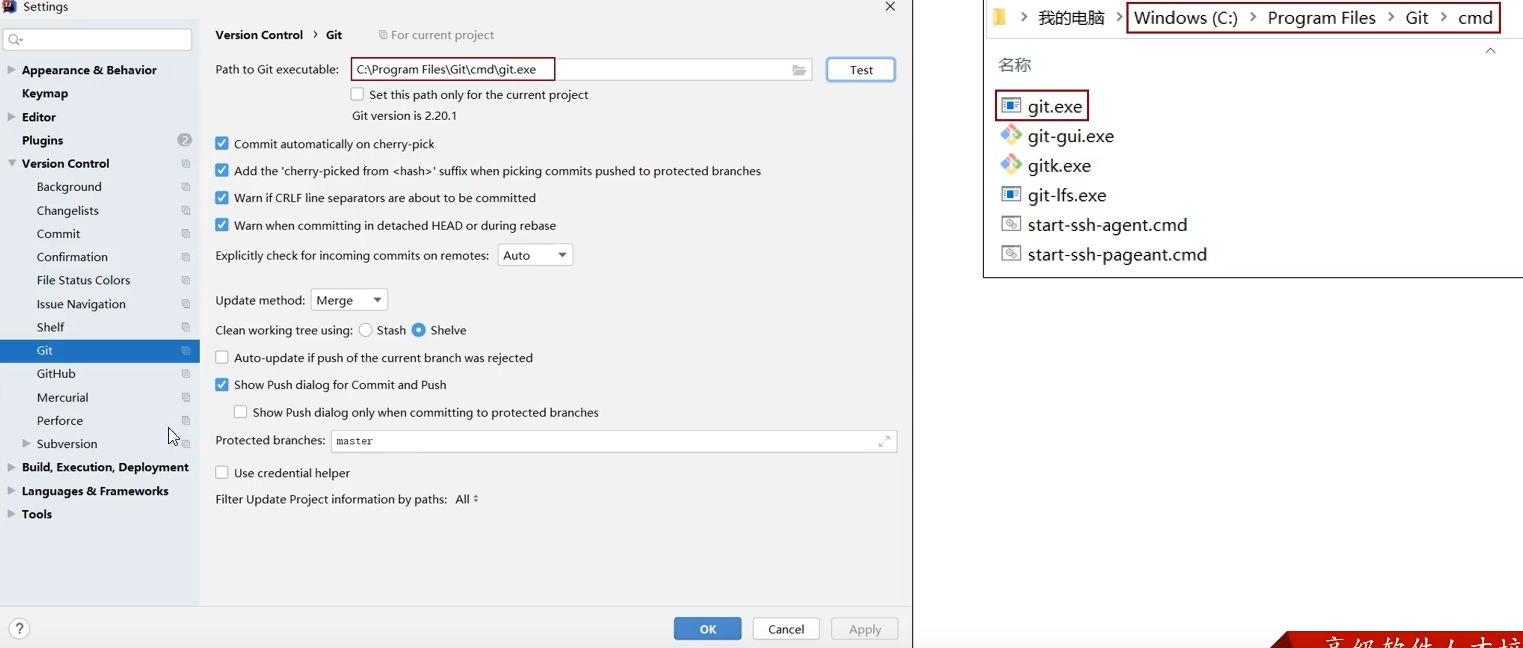
Task: Click the start-ssh-agent.cmd file icon
Action: [1011, 224]
